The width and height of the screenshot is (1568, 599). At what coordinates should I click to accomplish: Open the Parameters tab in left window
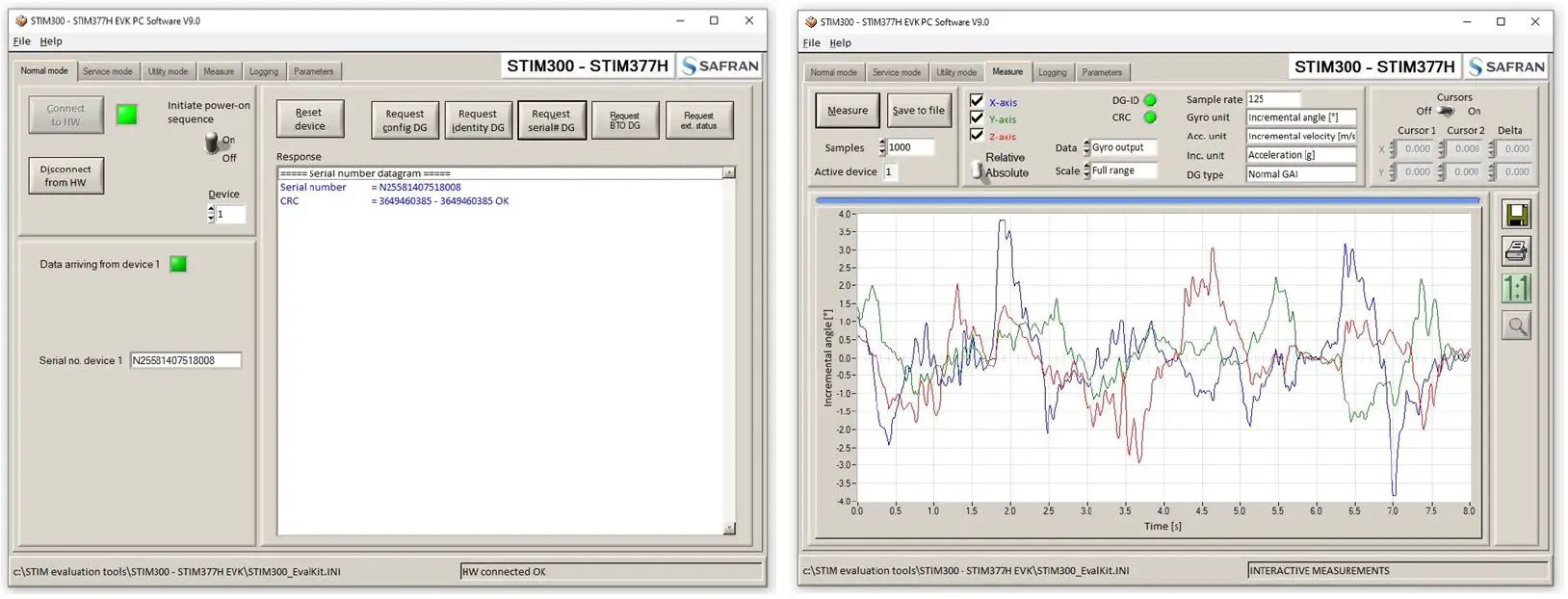[x=314, y=71]
